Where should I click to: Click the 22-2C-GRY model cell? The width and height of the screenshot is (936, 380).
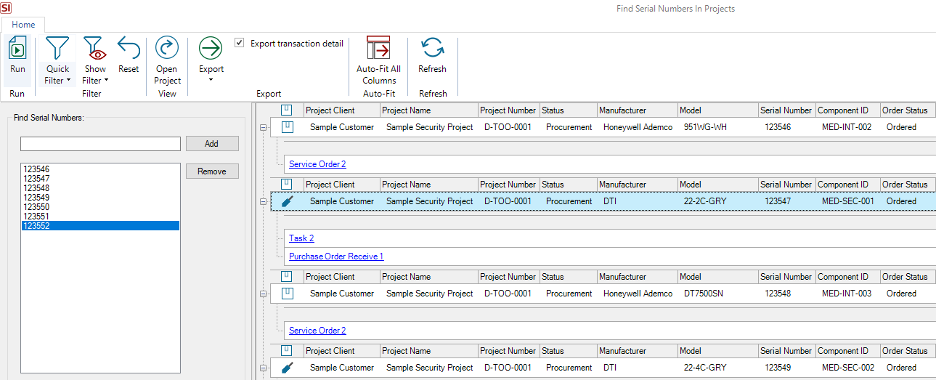click(718, 202)
